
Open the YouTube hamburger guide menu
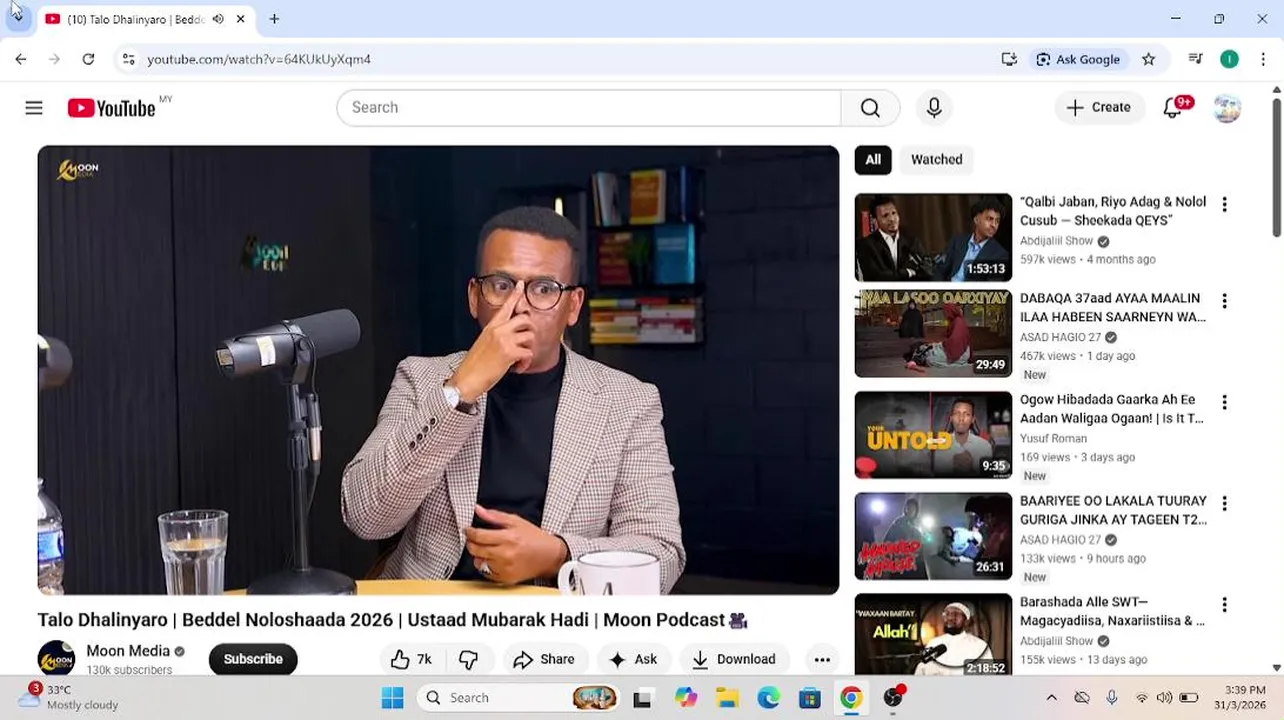(34, 108)
